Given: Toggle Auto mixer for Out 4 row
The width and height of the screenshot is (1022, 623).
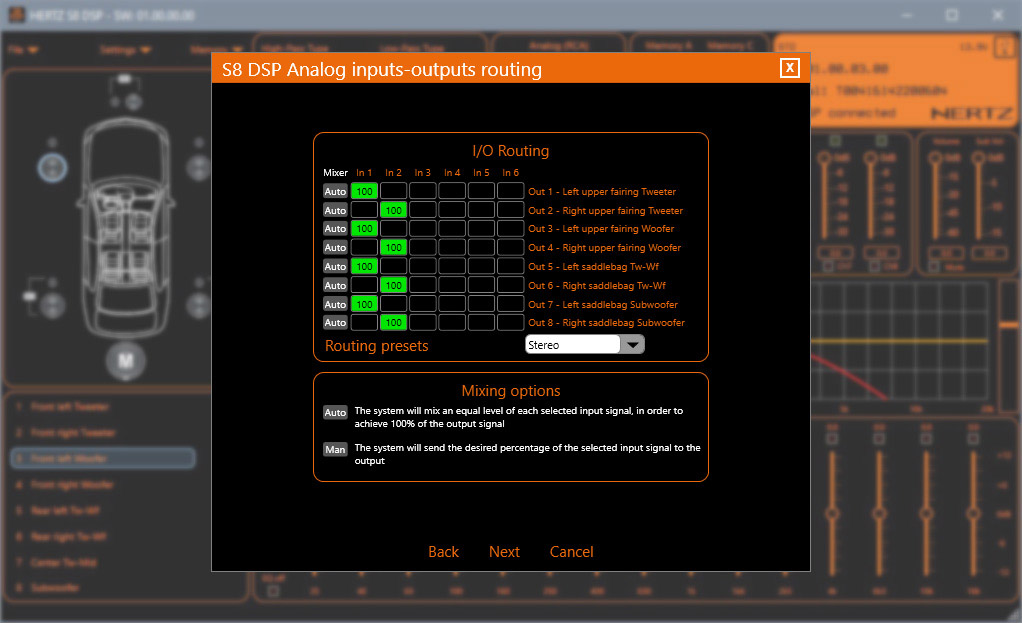Looking at the screenshot, I should 335,247.
